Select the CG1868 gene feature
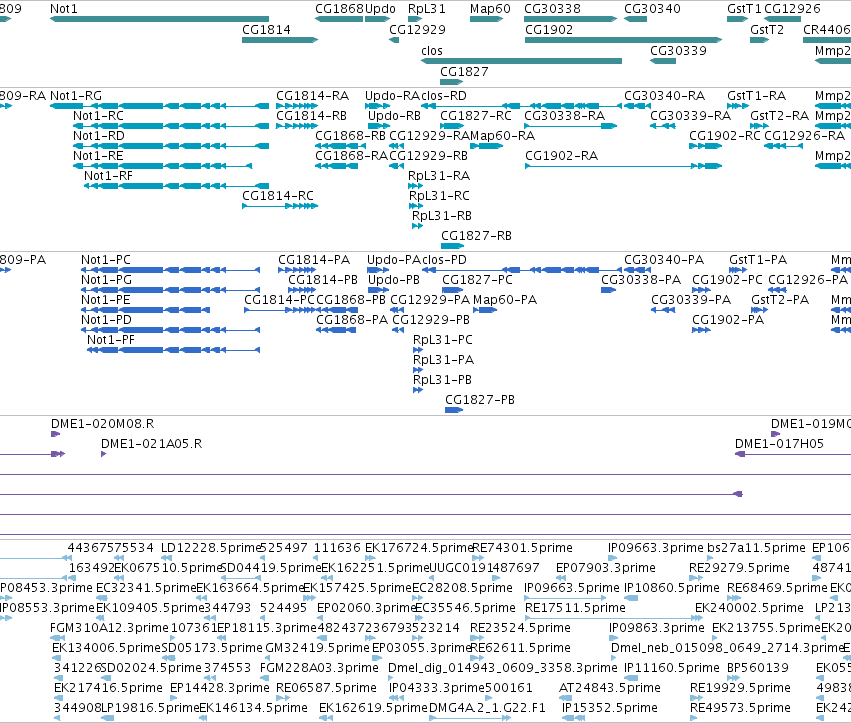Screen dimensions: 851x723 pos(339,19)
